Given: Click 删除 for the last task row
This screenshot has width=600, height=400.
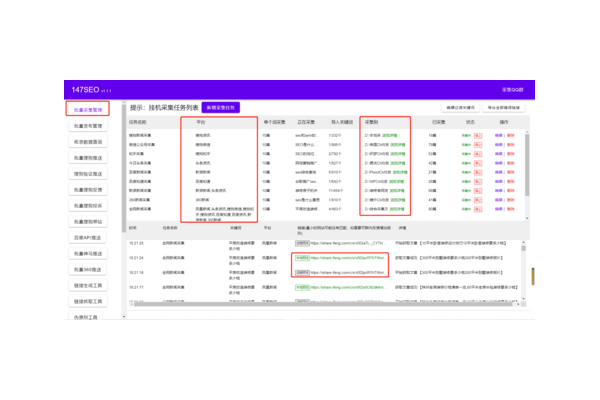Looking at the screenshot, I should 510,207.
